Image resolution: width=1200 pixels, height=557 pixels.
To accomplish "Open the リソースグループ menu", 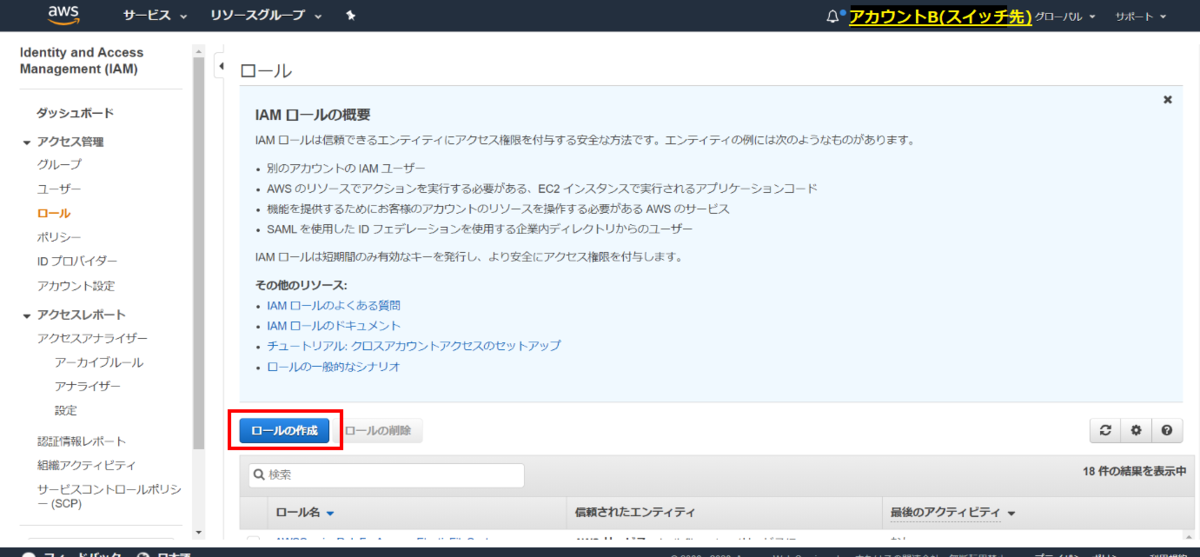I will point(266,16).
